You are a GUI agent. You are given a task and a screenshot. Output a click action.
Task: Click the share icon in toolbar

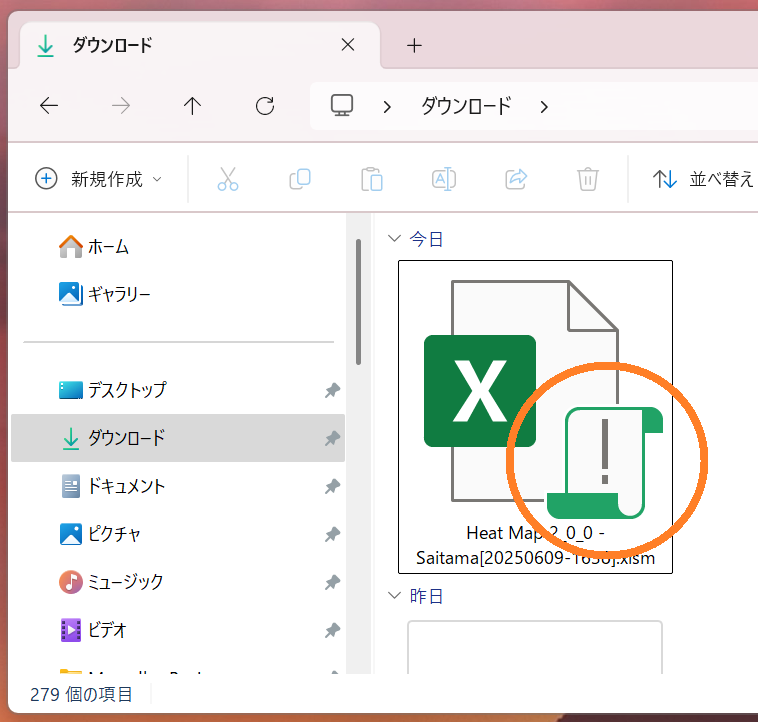(x=516, y=179)
